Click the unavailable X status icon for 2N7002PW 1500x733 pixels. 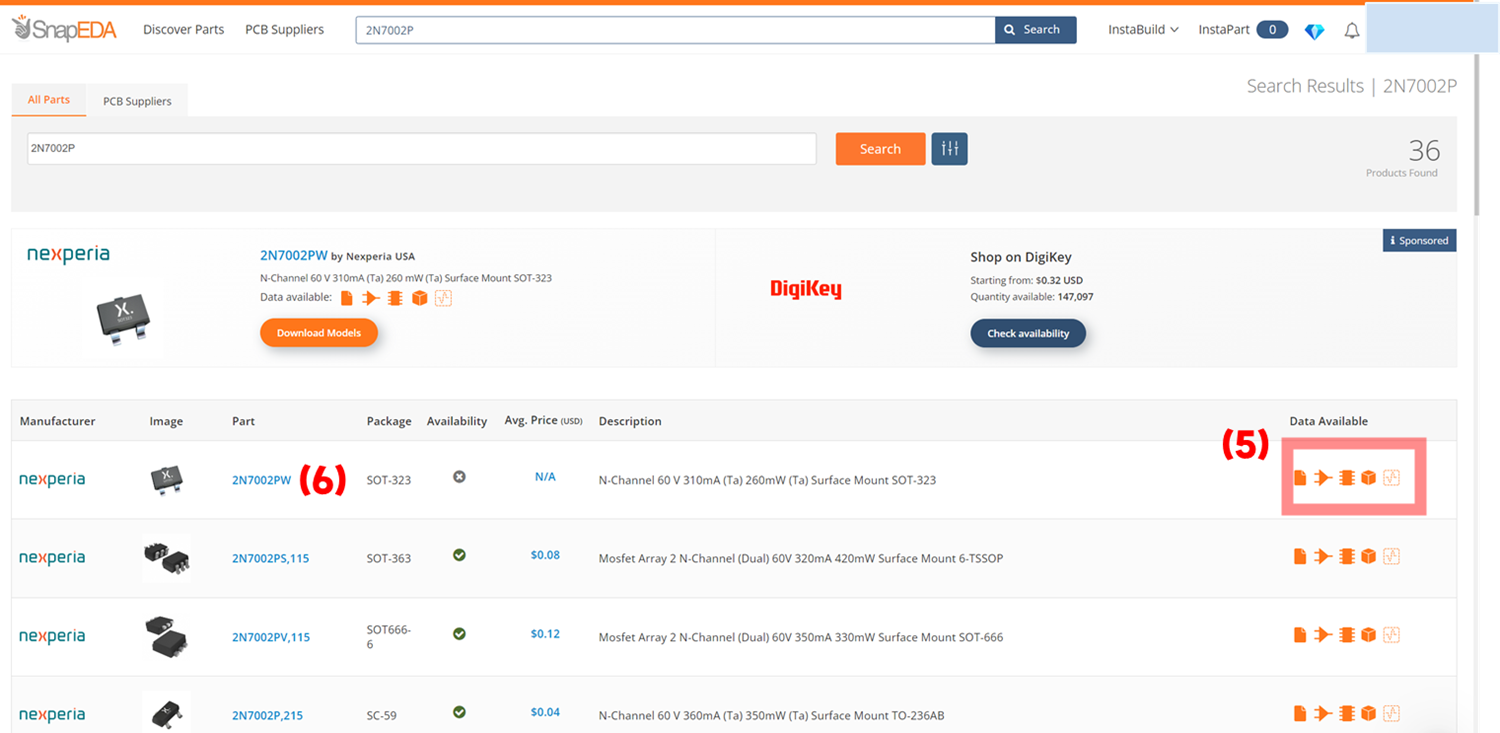click(x=459, y=477)
